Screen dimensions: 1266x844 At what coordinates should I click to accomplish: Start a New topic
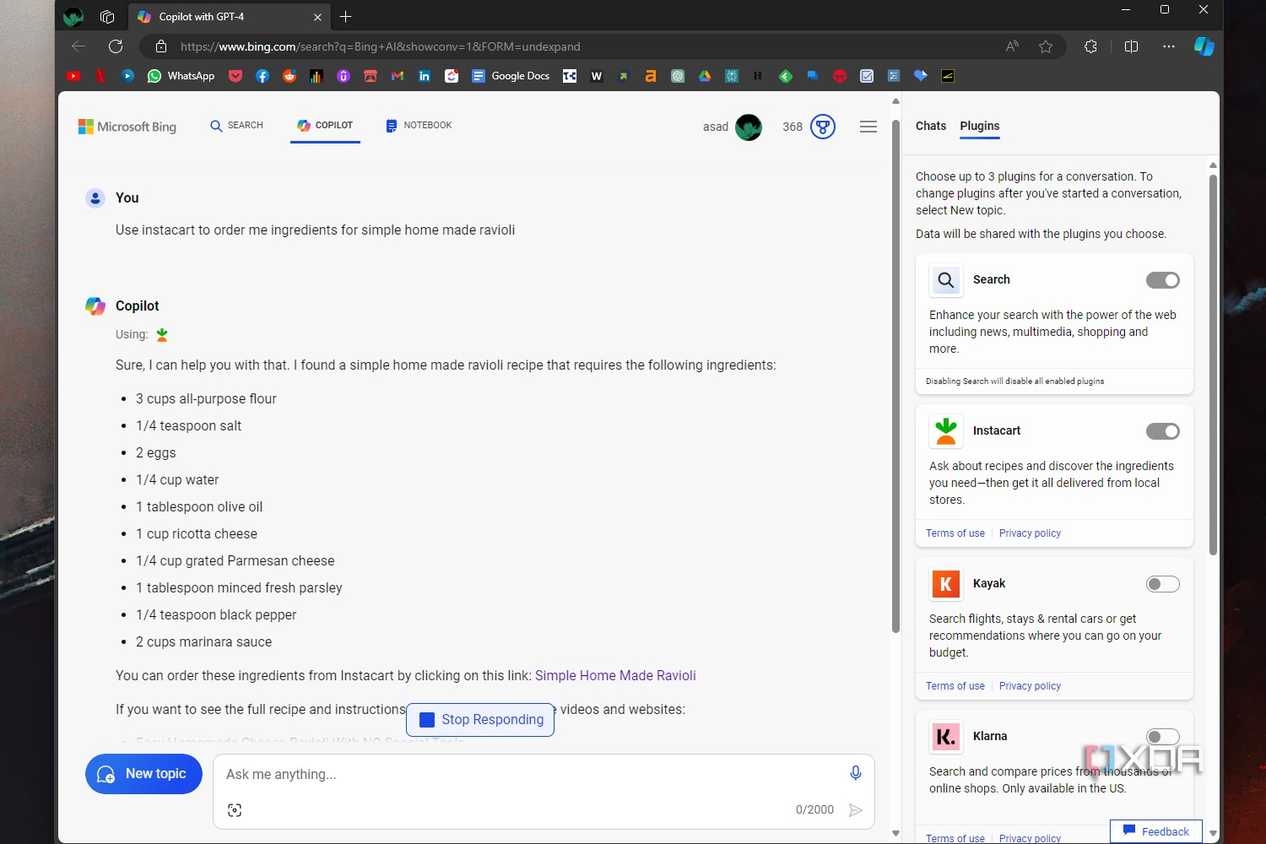[143, 774]
